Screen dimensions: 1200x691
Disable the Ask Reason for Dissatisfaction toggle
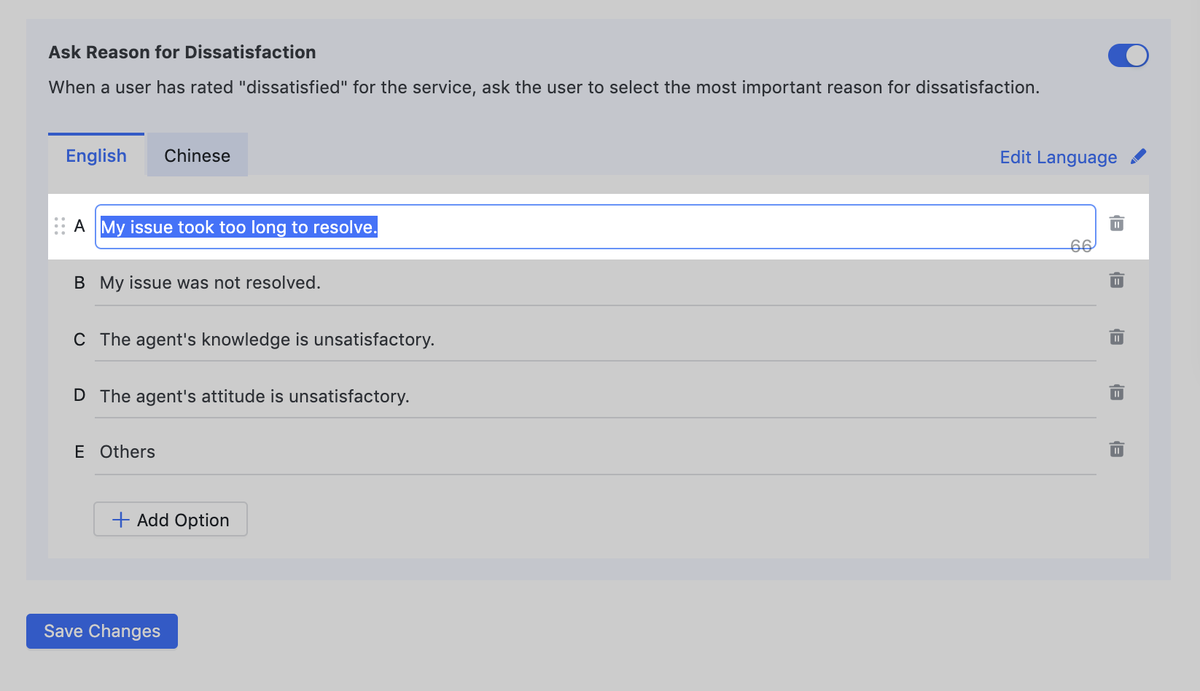1128,56
